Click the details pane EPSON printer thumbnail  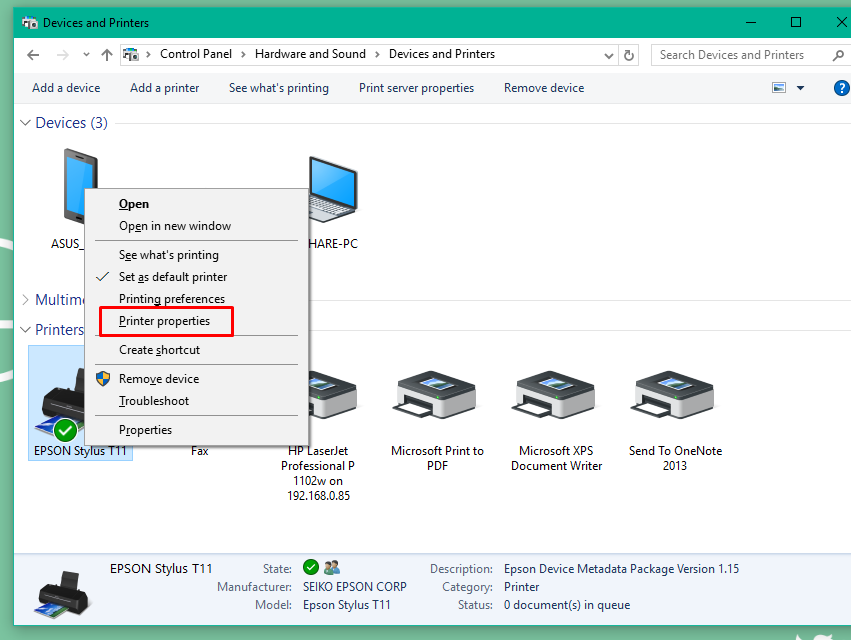click(62, 594)
